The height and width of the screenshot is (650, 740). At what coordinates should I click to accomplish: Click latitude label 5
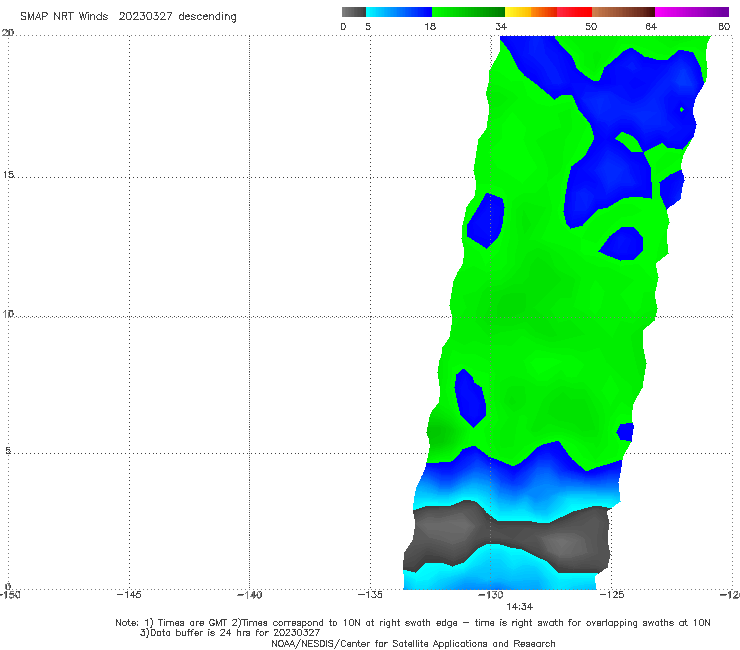pos(8,450)
